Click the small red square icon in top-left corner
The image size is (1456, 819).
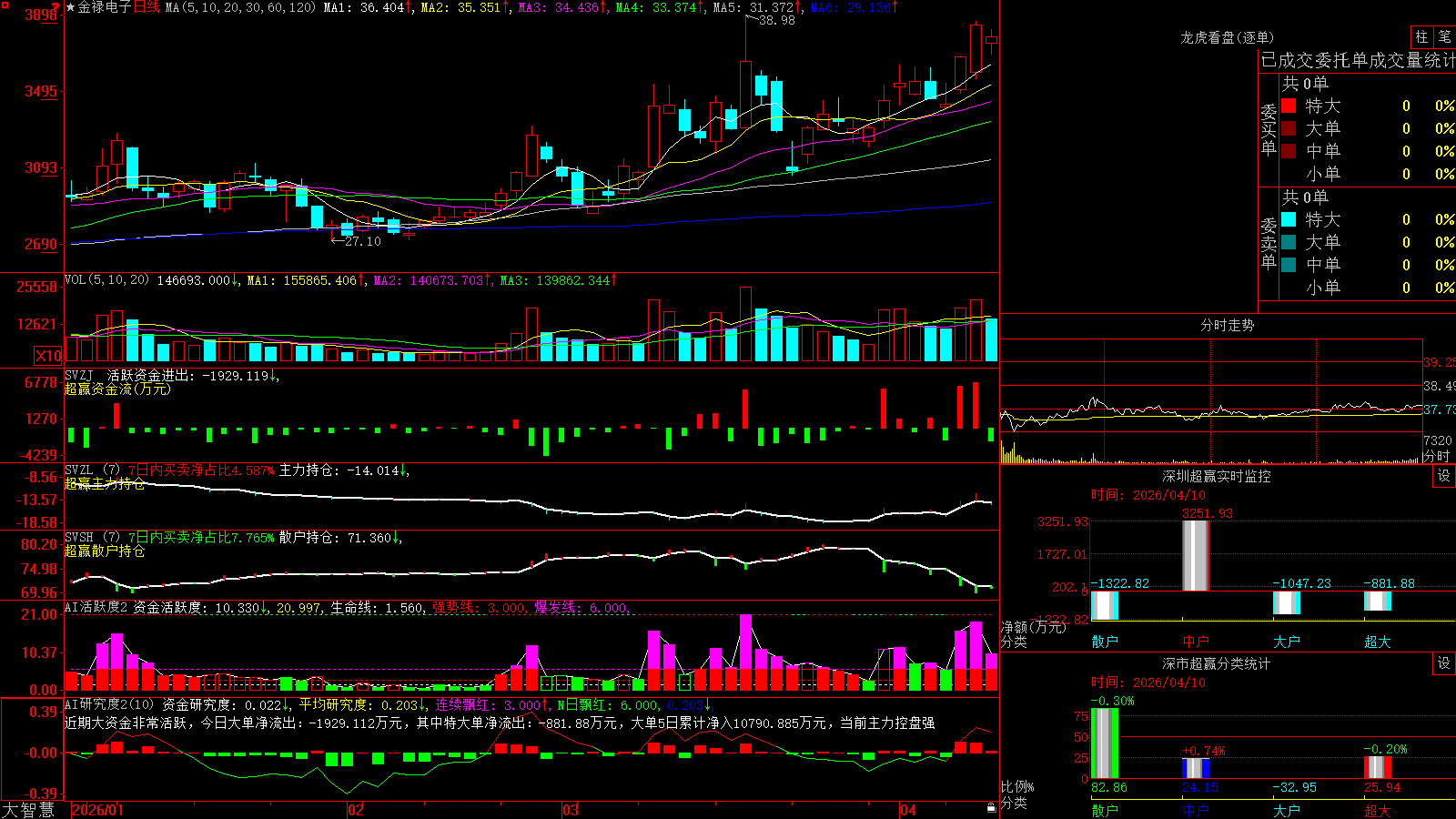pyautogui.click(x=4, y=5)
